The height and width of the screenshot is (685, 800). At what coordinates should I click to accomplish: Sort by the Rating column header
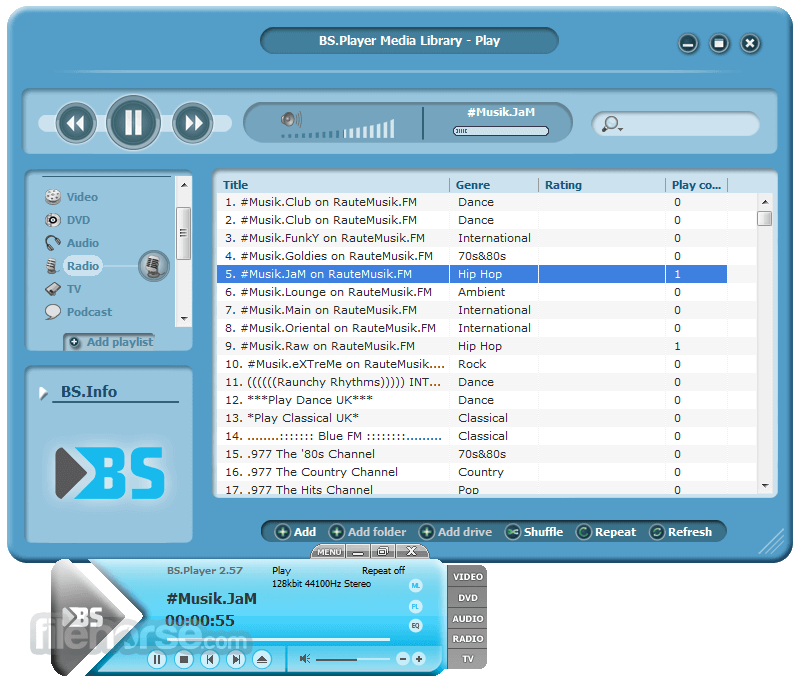pos(563,185)
